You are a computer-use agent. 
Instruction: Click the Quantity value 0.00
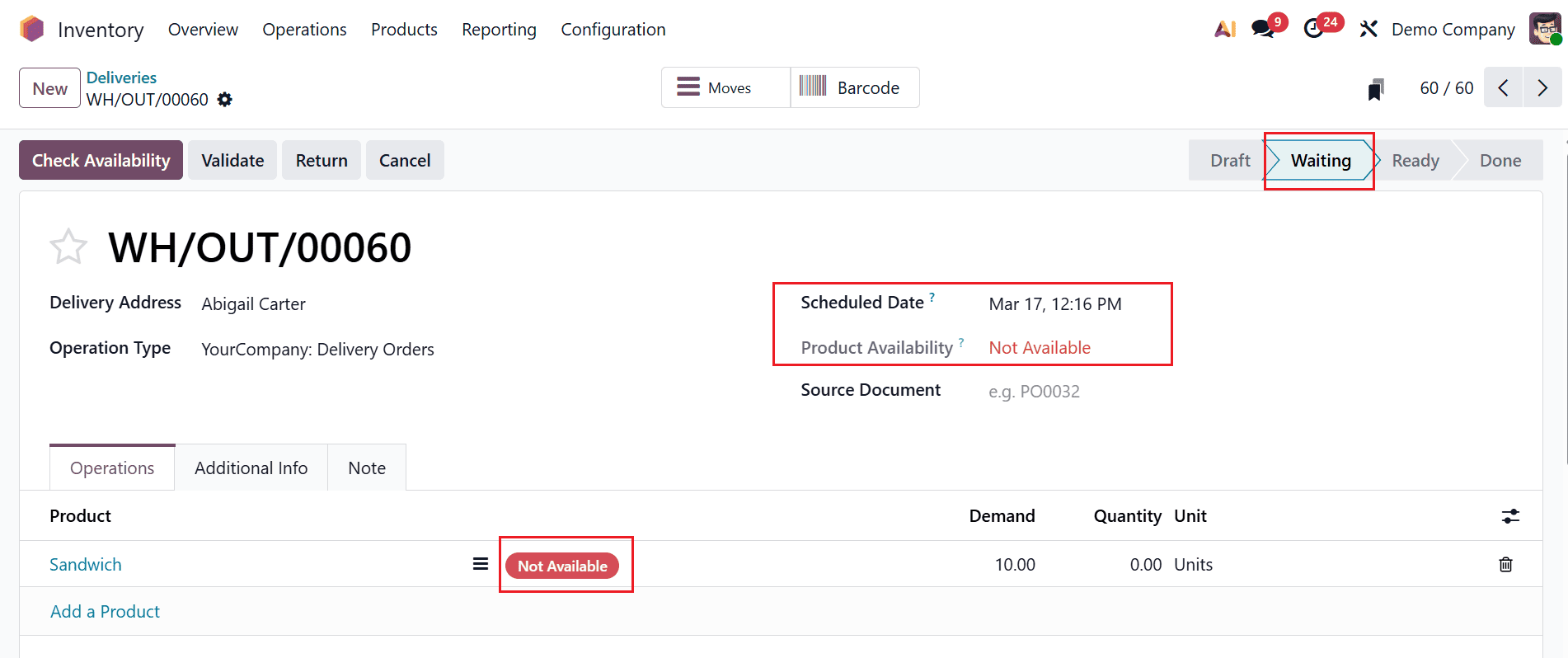pyautogui.click(x=1146, y=565)
